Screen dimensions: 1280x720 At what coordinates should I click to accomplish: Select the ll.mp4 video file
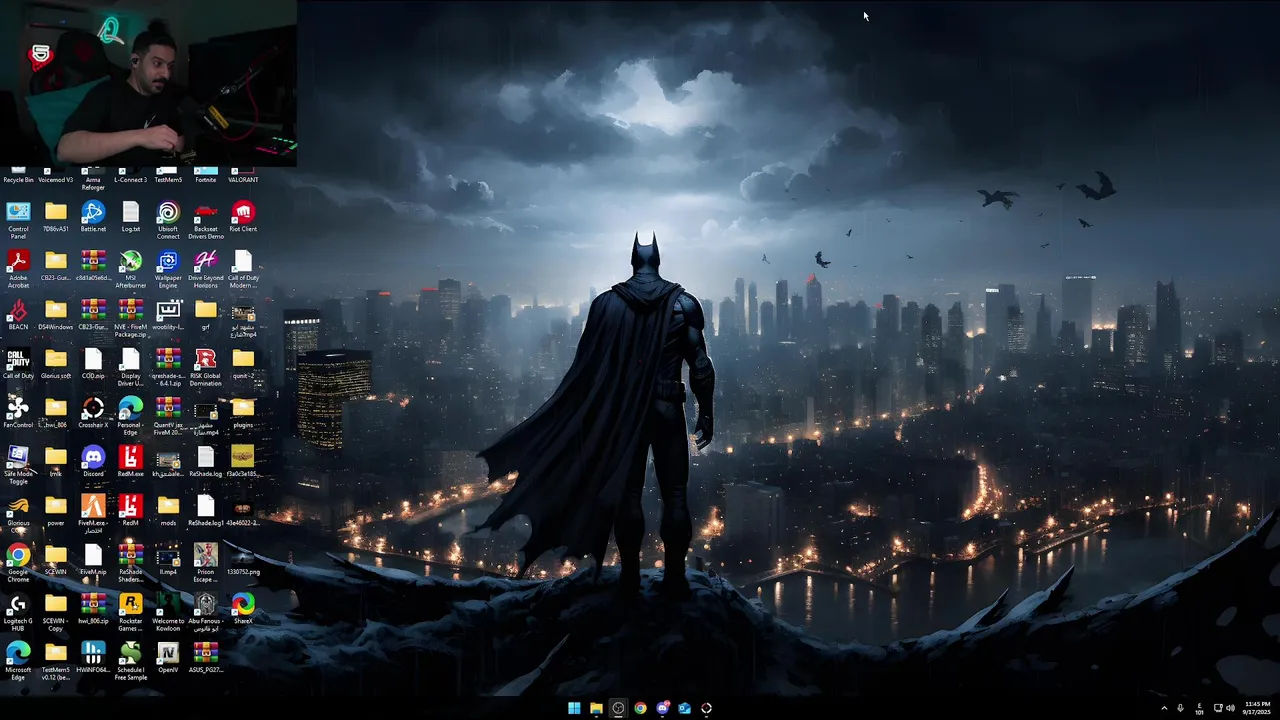pyautogui.click(x=168, y=560)
